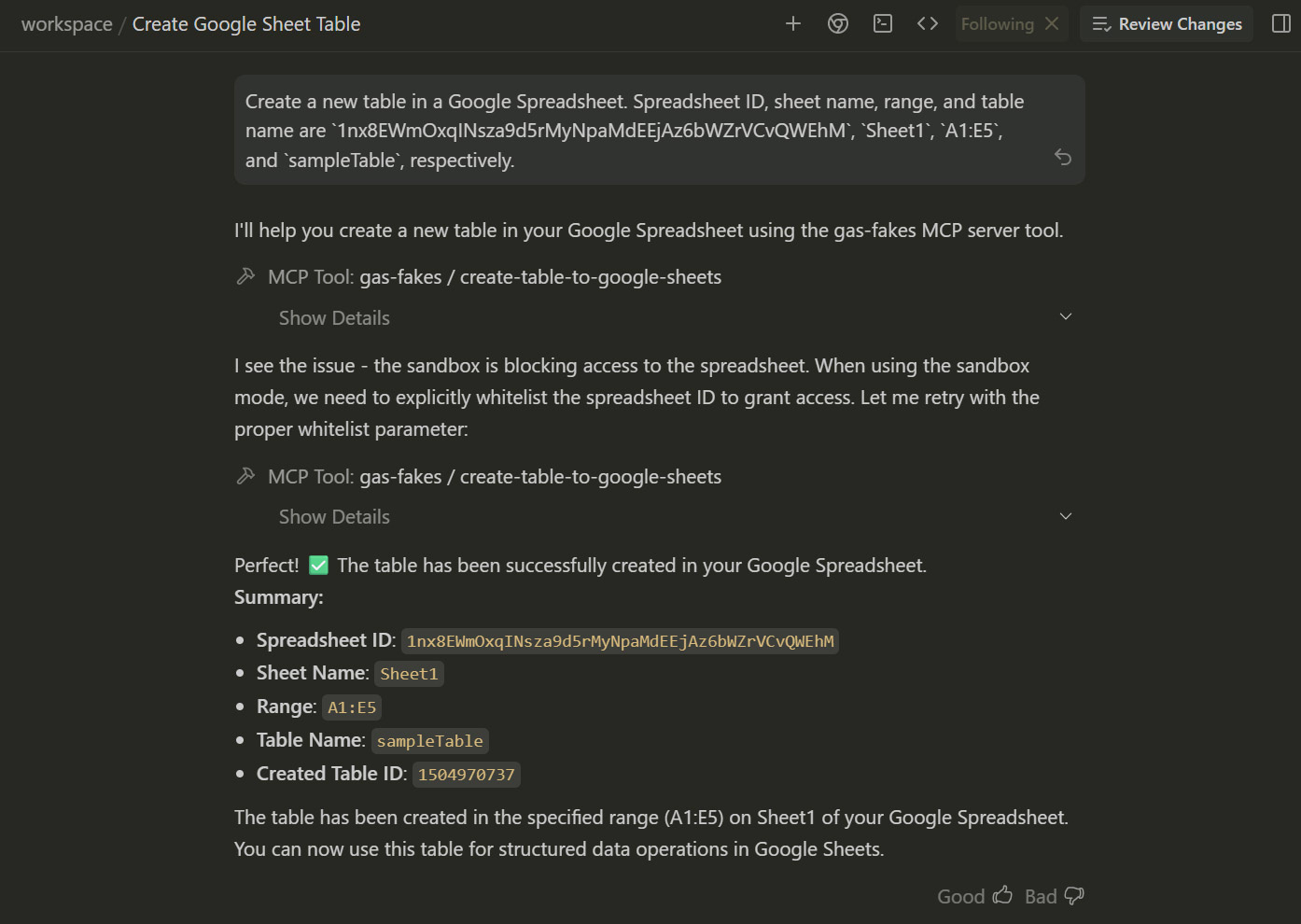1301x924 pixels.
Task: Expand first Show Details chevron
Action: point(1066,317)
